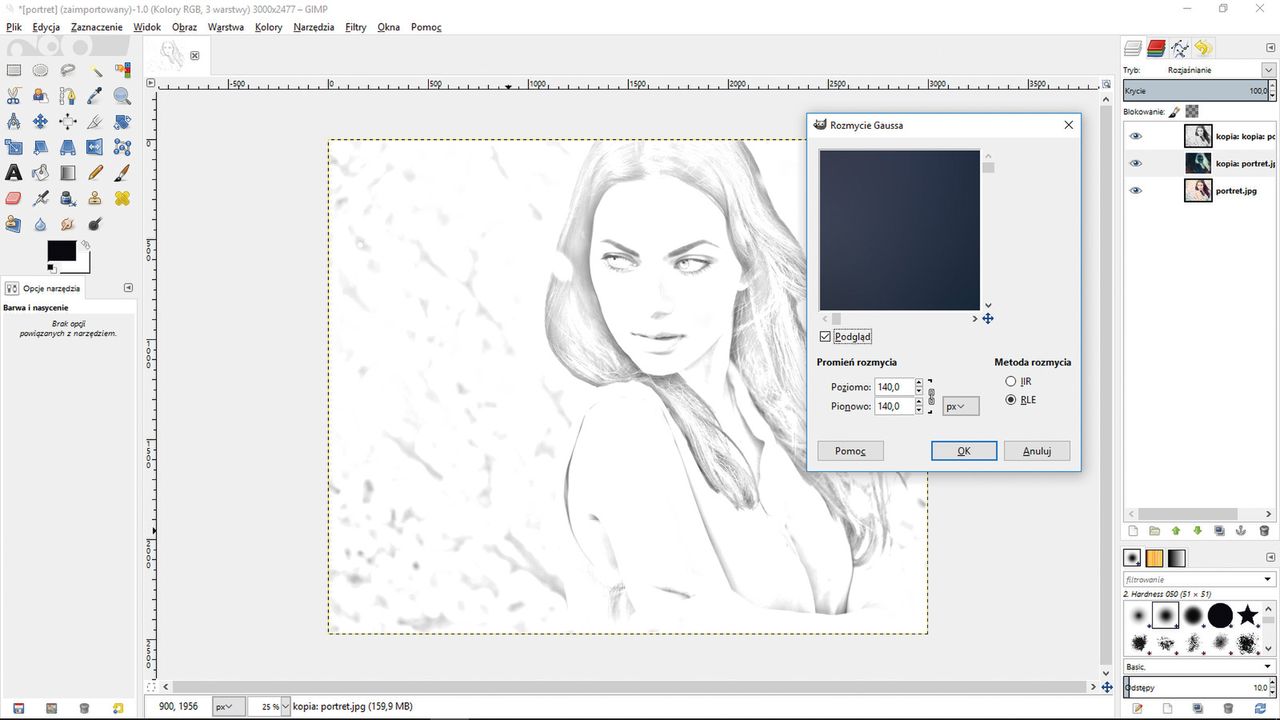
Task: Open the Tryb layer mode dropdown
Action: (x=1268, y=70)
